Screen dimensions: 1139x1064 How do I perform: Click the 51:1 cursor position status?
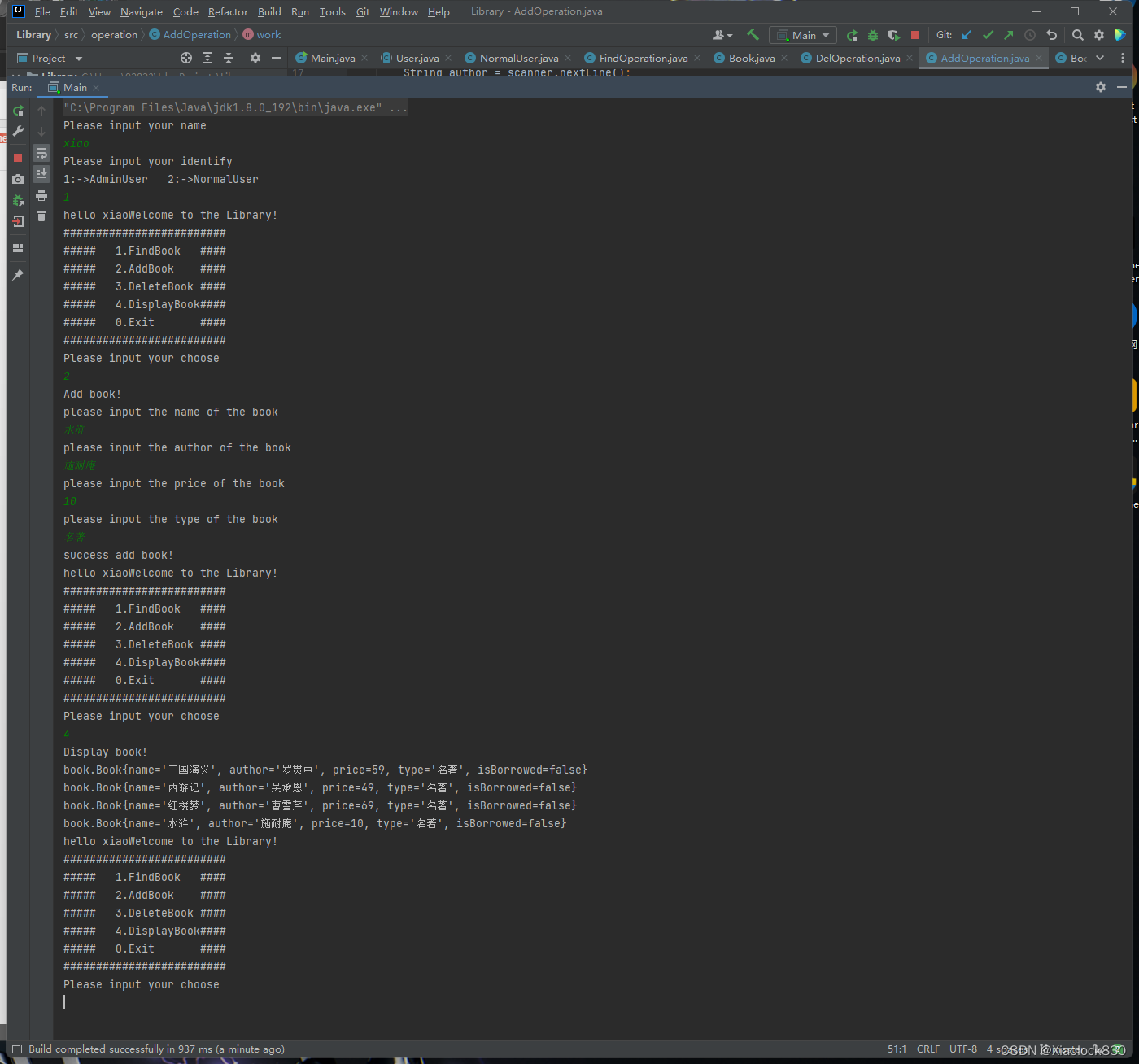[897, 1049]
